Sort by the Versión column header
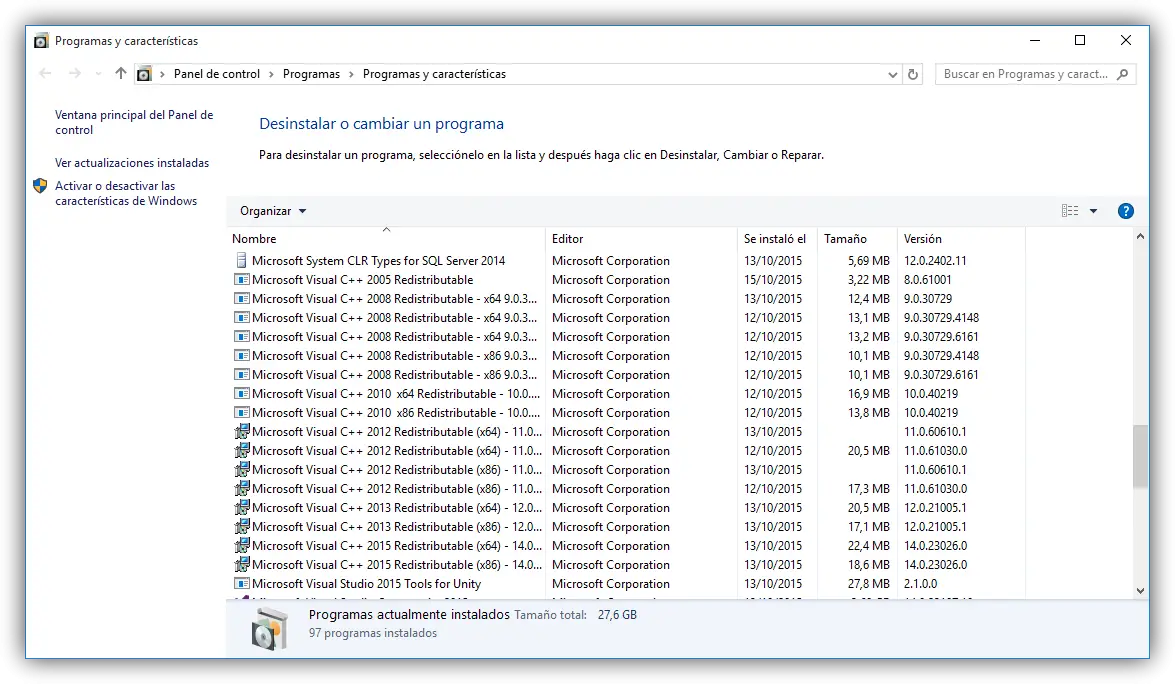This screenshot has height=684, width=1175. pos(961,239)
